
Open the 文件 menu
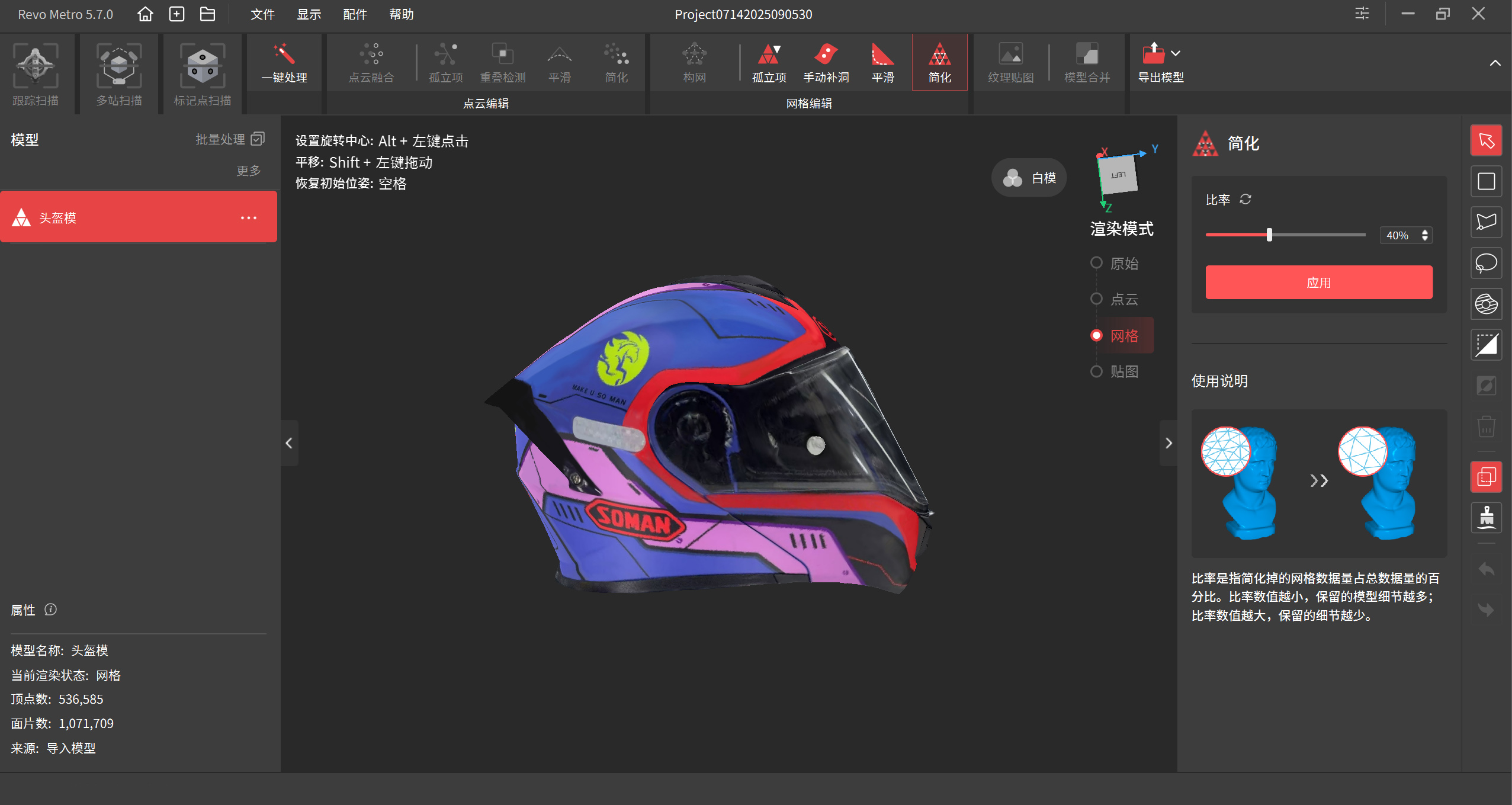coord(262,14)
